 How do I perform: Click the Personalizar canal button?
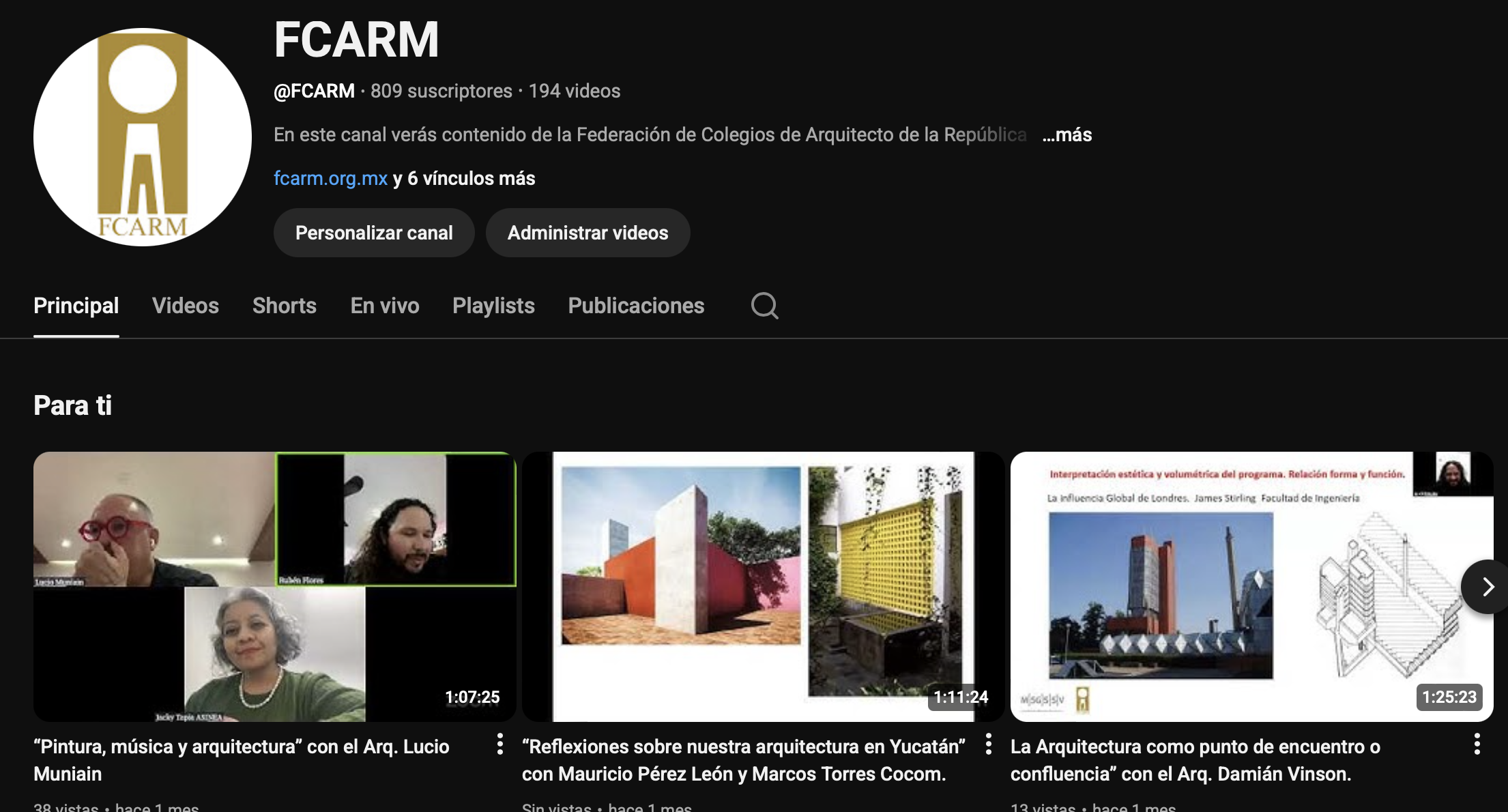pyautogui.click(x=374, y=233)
